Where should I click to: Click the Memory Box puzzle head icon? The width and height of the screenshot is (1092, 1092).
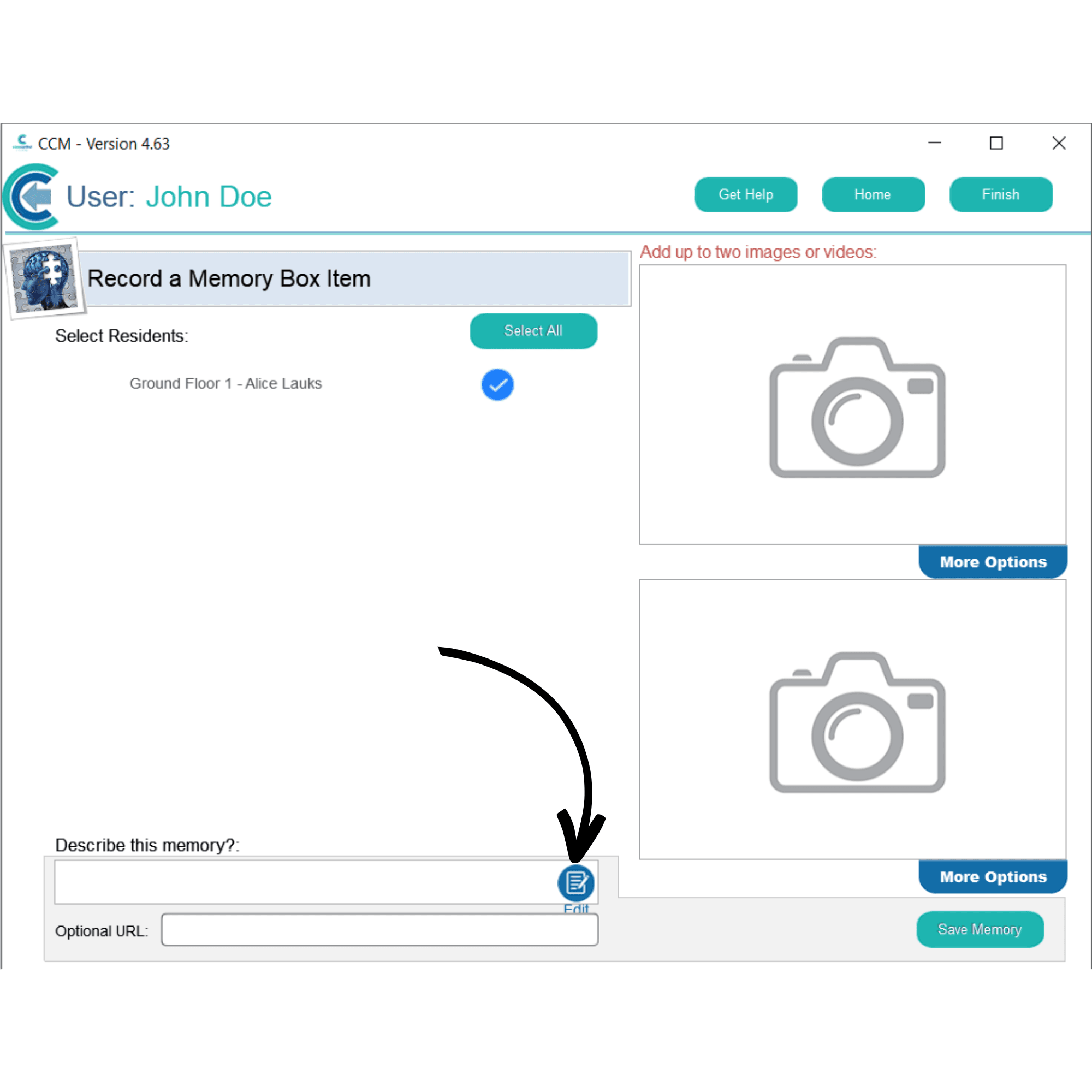(45, 279)
